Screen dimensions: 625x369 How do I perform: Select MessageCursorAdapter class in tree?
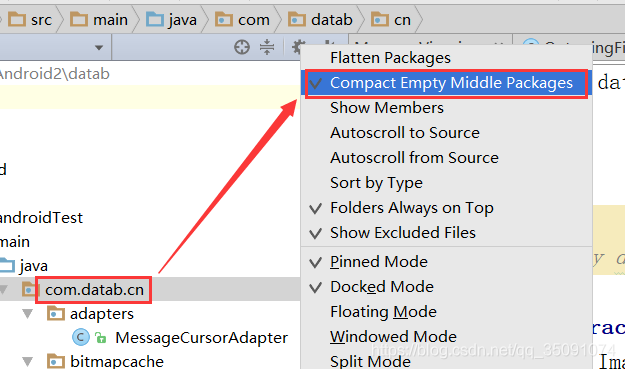pos(201,338)
